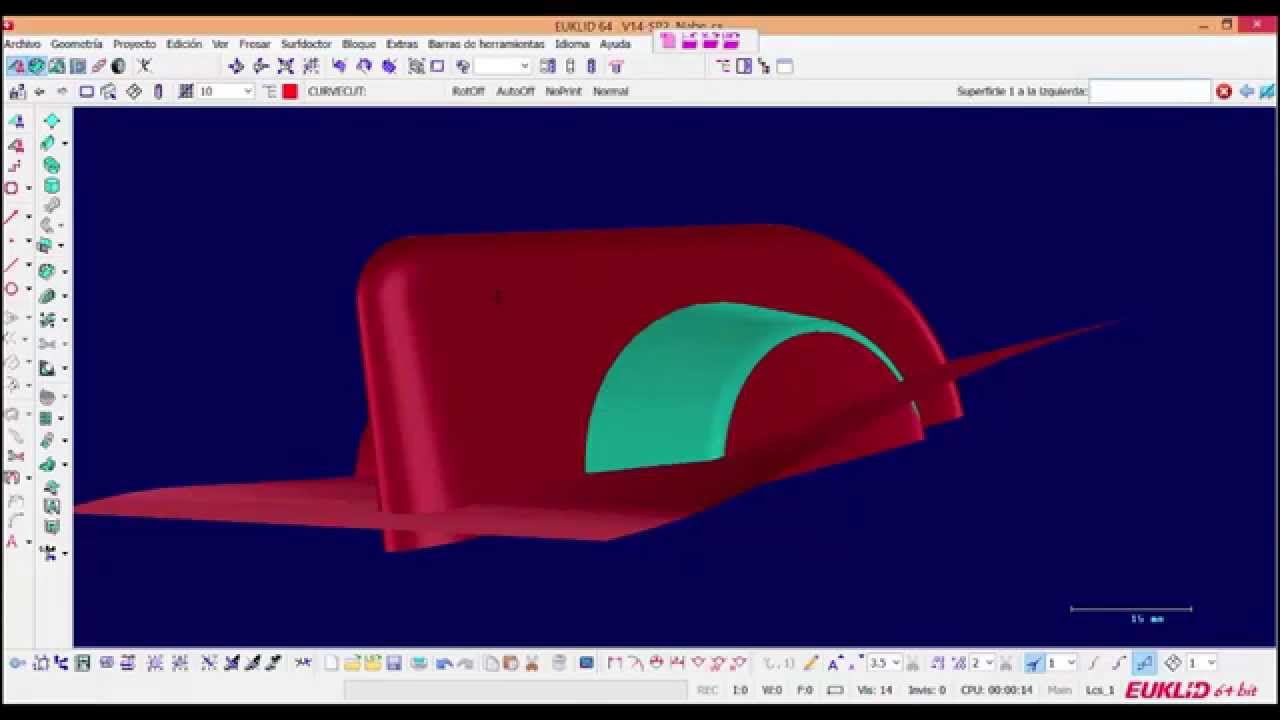This screenshot has height=720, width=1280.
Task: Click the green cylinder solid tool in left palette
Action: point(52,186)
